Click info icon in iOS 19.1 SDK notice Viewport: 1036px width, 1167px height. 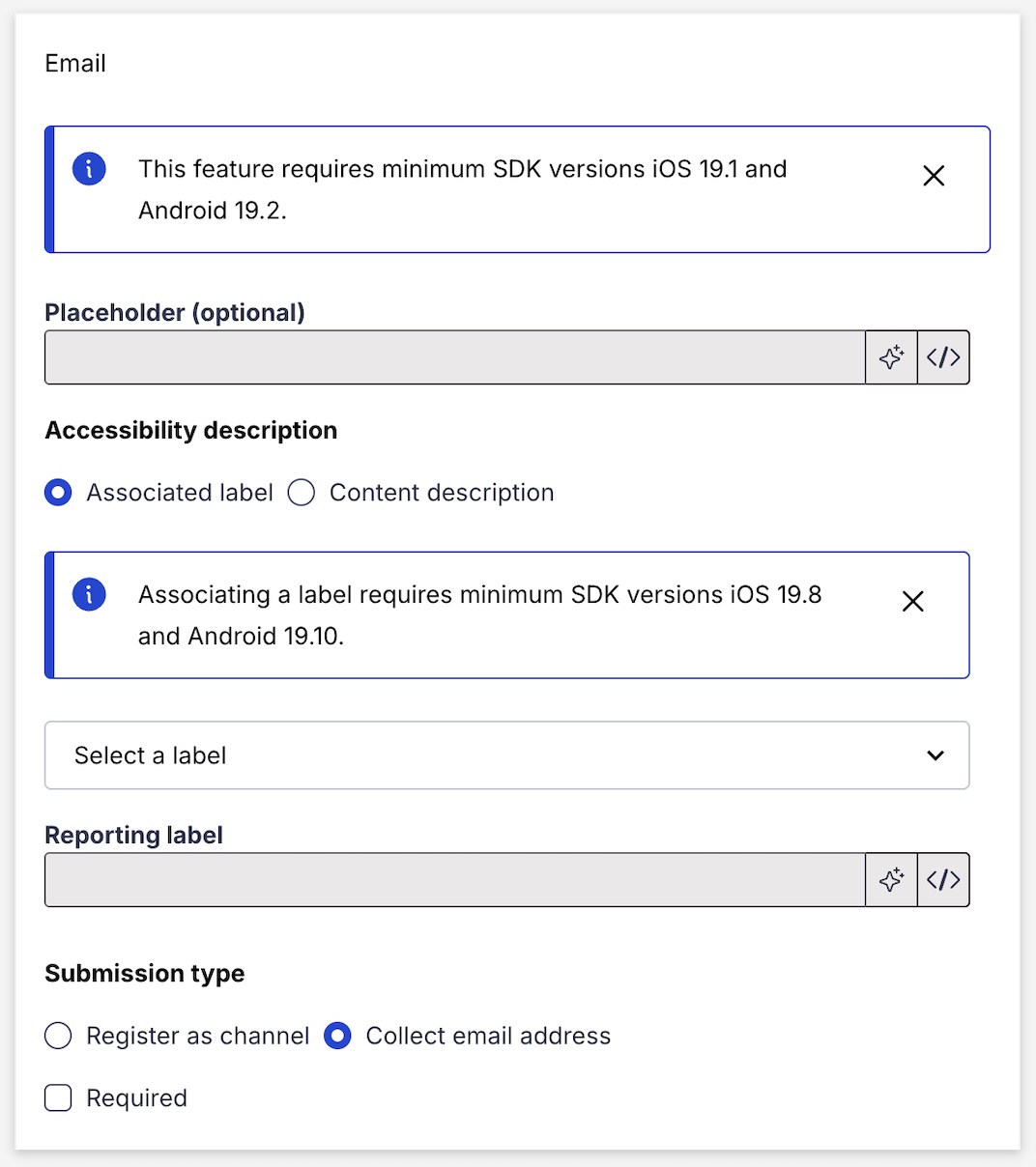pyautogui.click(x=89, y=170)
